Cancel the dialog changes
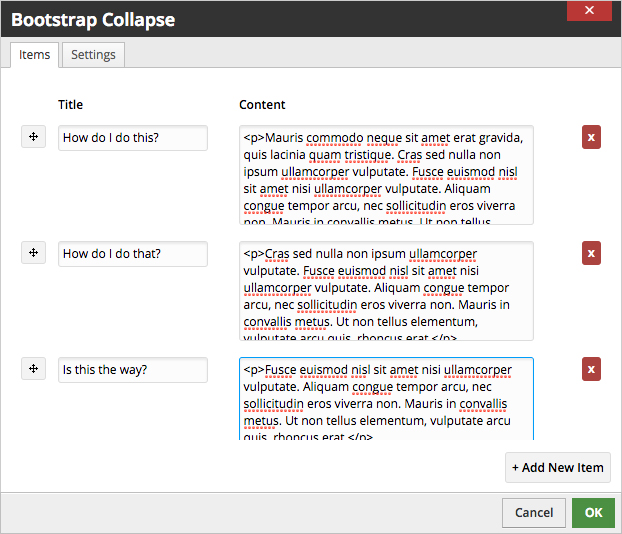Screen dimensions: 622x534 (534, 513)
